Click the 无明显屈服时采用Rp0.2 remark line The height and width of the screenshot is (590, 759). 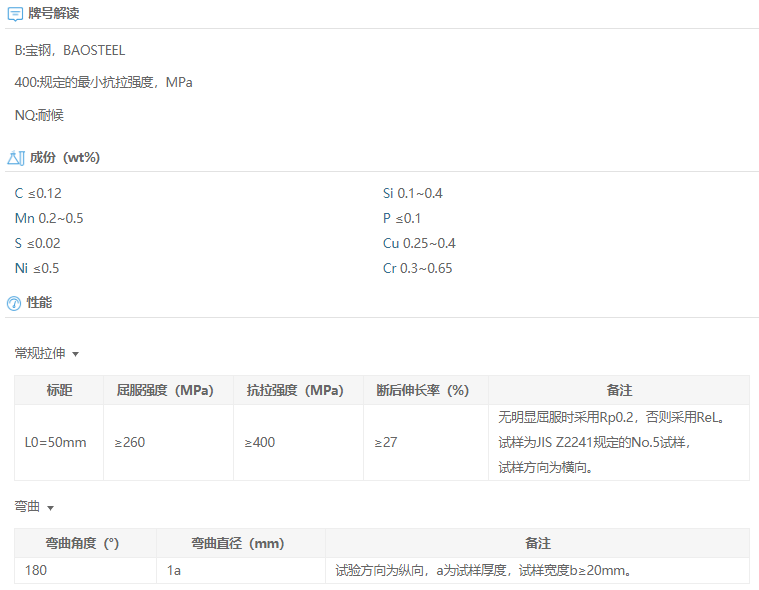tap(612, 417)
